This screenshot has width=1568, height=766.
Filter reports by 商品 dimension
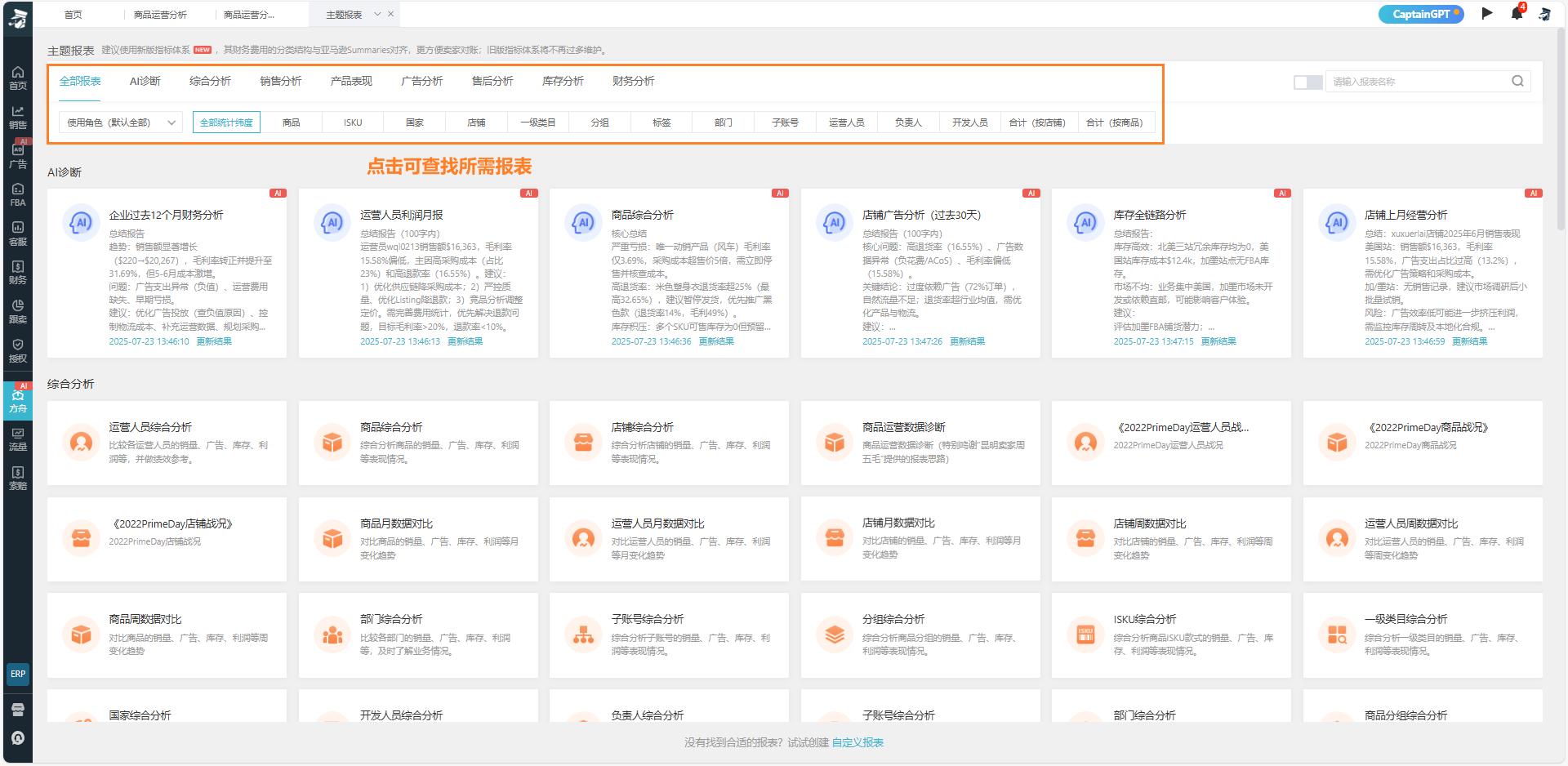coord(291,122)
